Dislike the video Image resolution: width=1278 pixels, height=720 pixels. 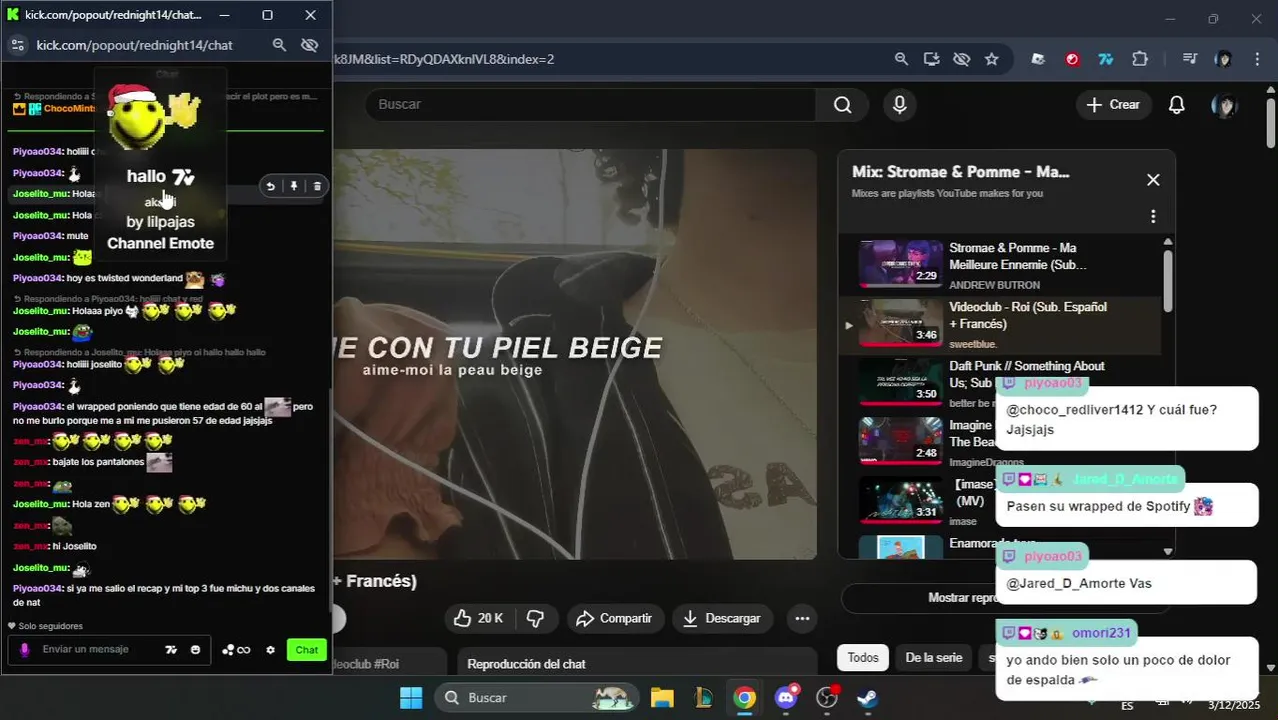click(x=536, y=619)
